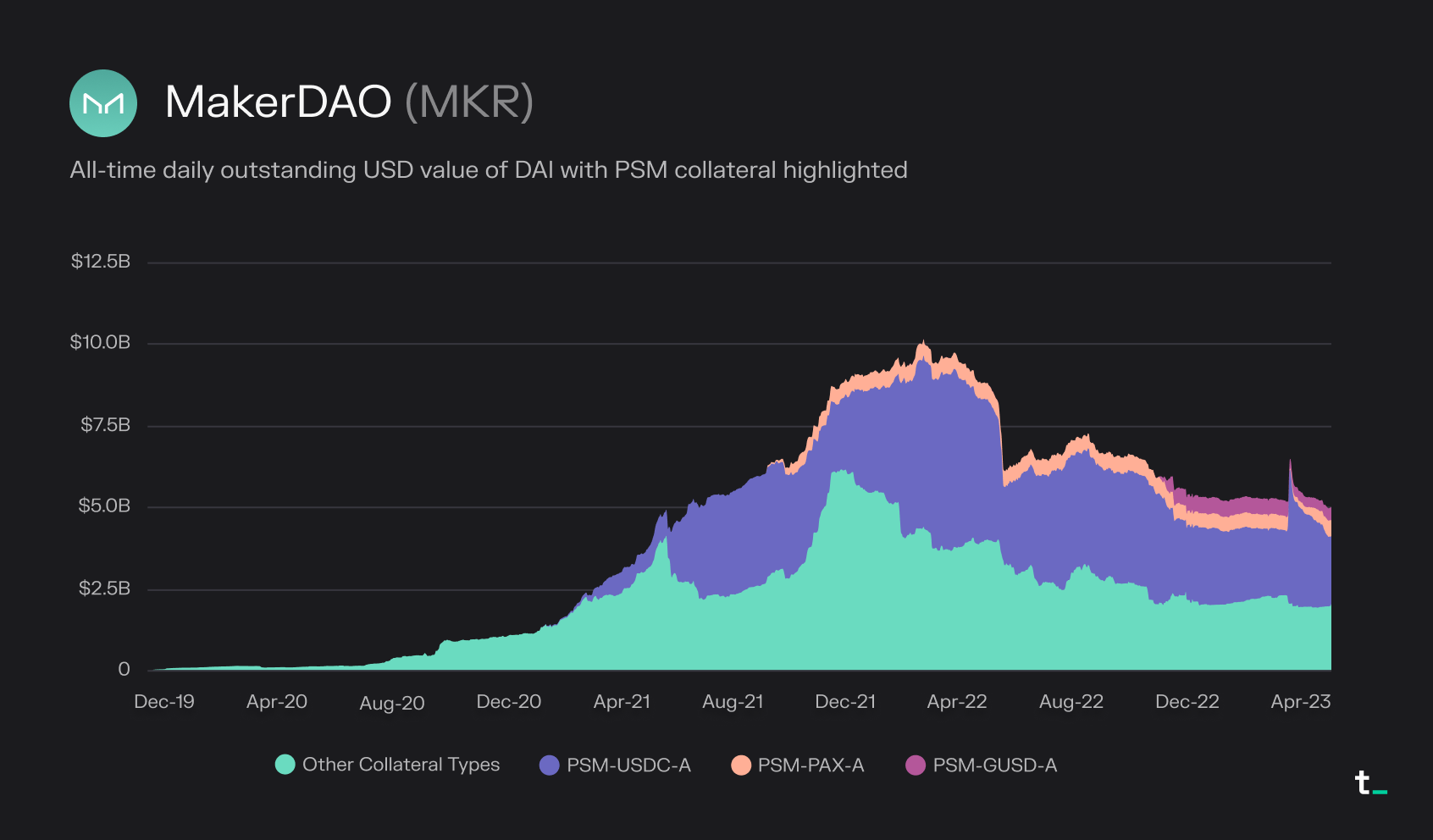
Task: Click the Apr-23 x-axis label
Action: tap(1301, 702)
